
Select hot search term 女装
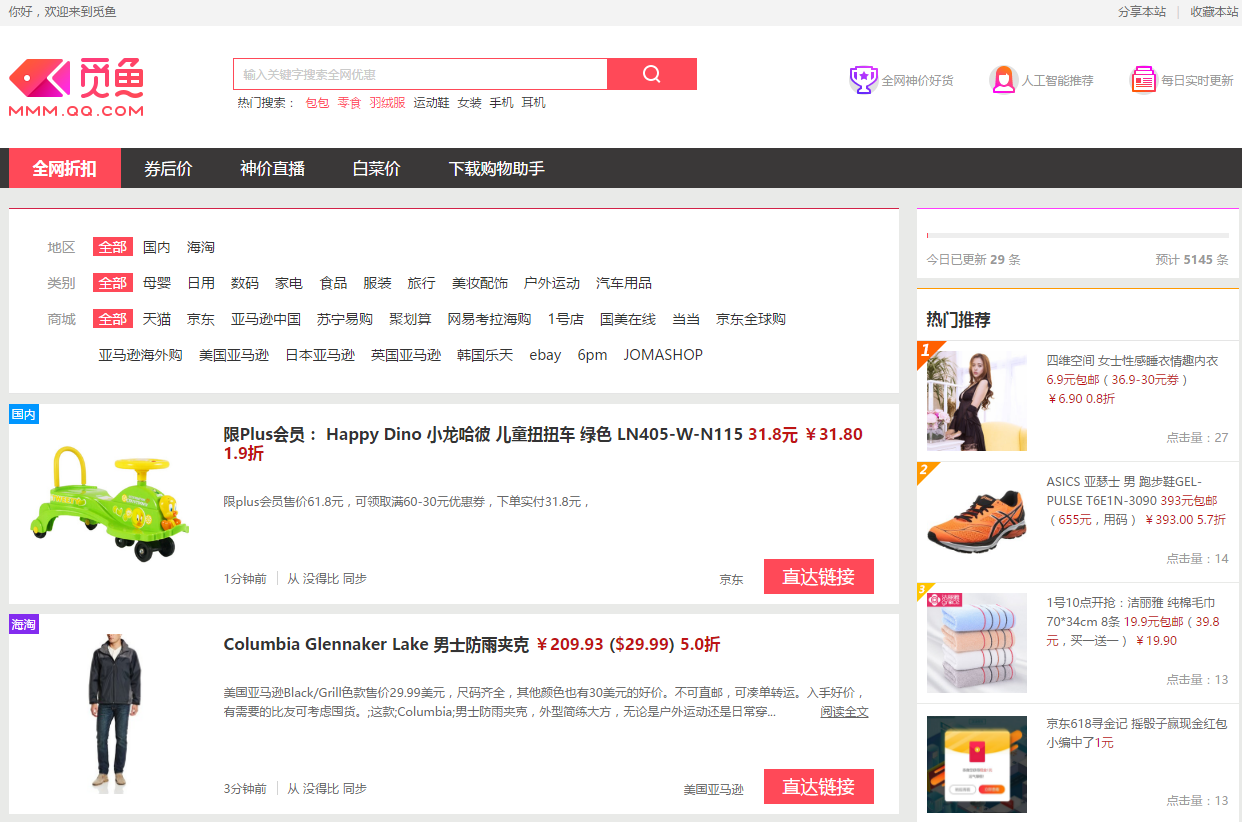coord(469,102)
